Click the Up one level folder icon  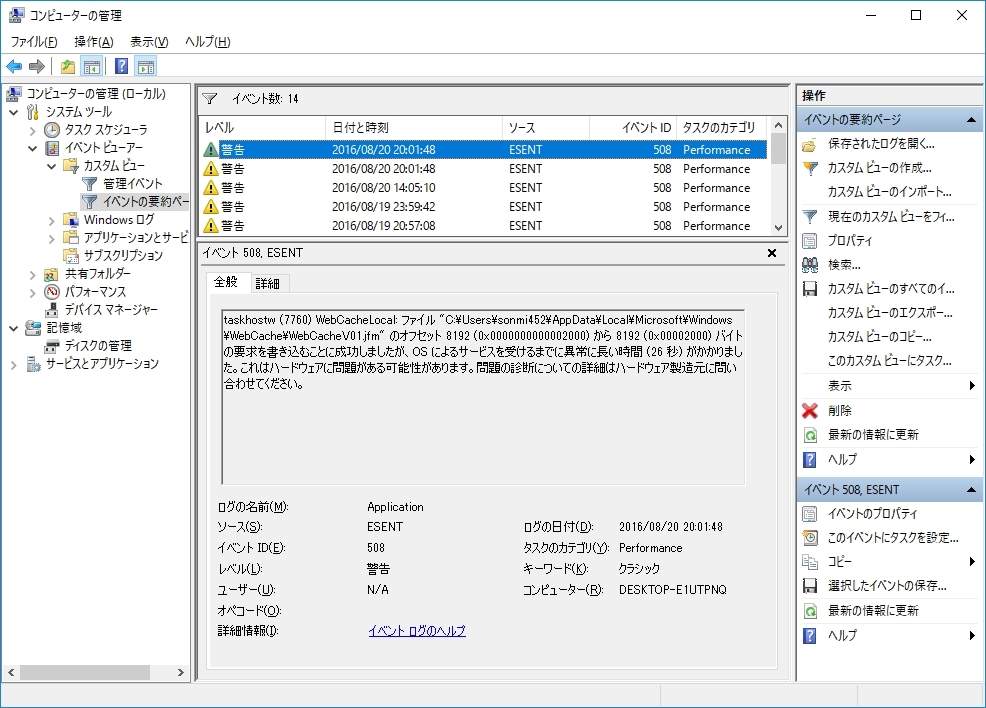click(x=68, y=66)
